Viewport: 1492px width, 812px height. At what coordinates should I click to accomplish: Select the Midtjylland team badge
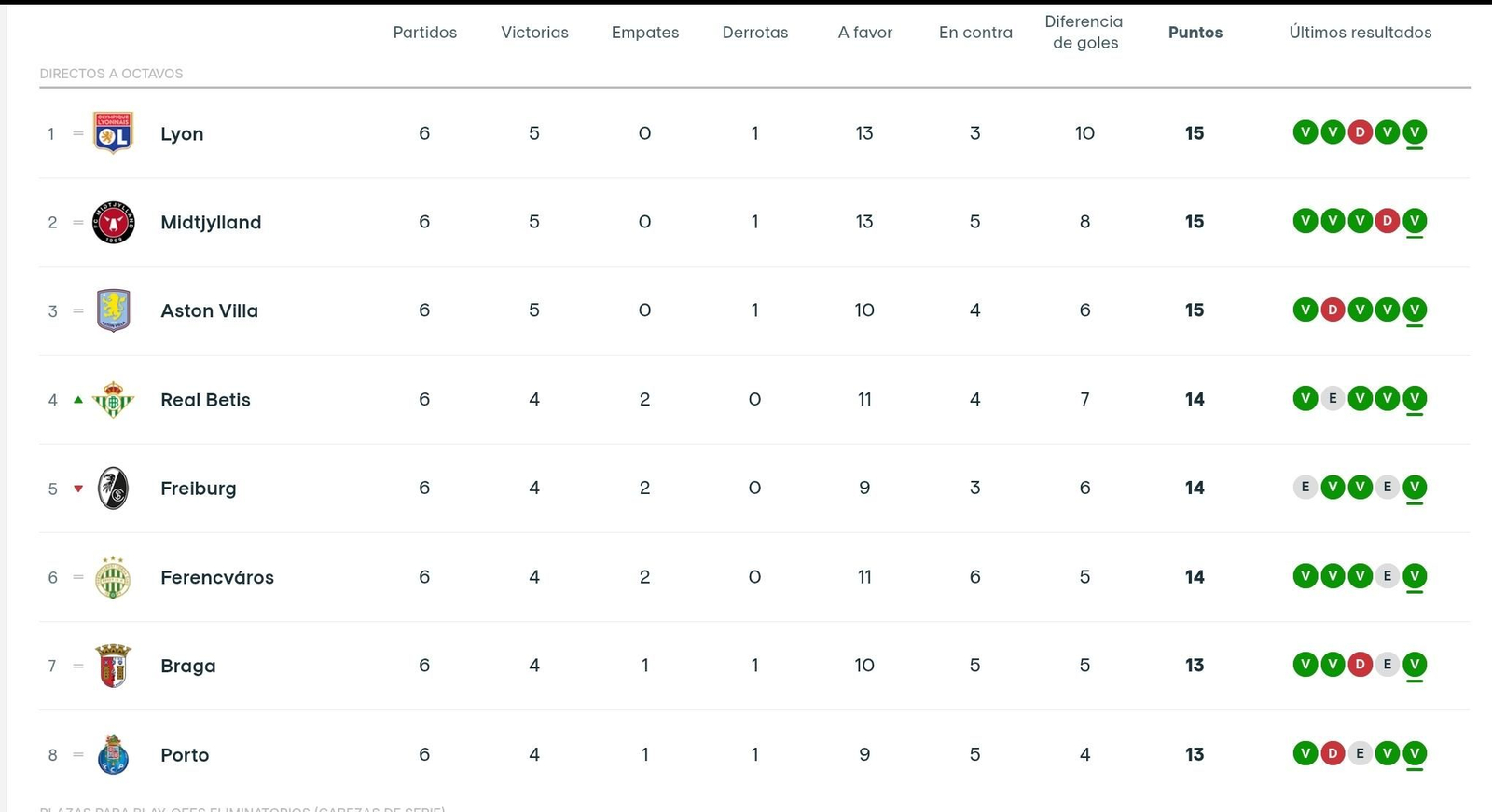click(113, 222)
